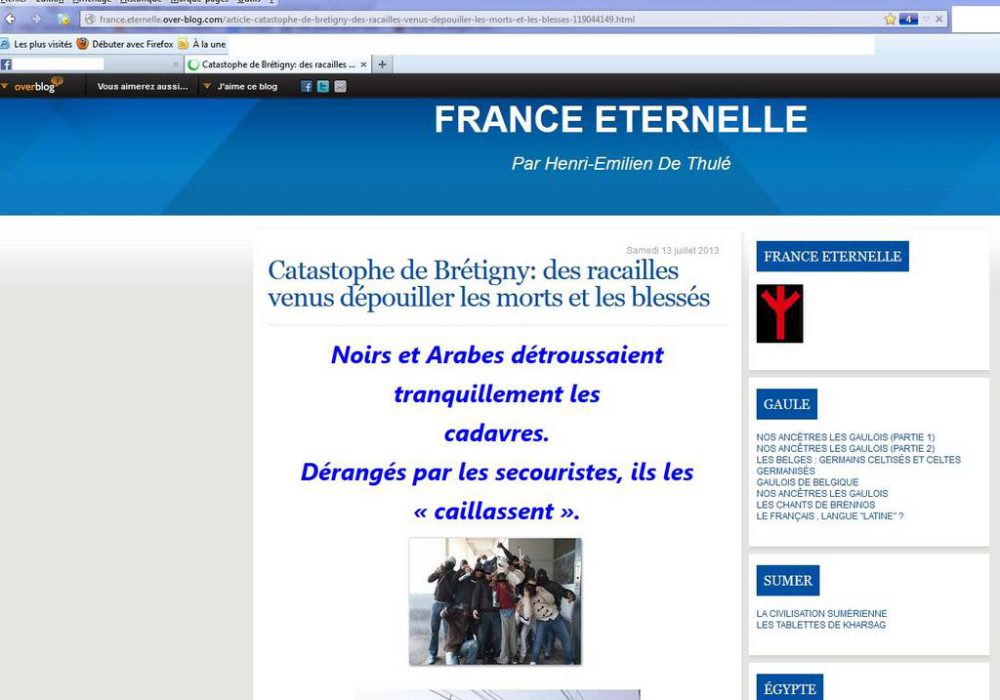Open a new tab with the plus button

pyautogui.click(x=382, y=64)
